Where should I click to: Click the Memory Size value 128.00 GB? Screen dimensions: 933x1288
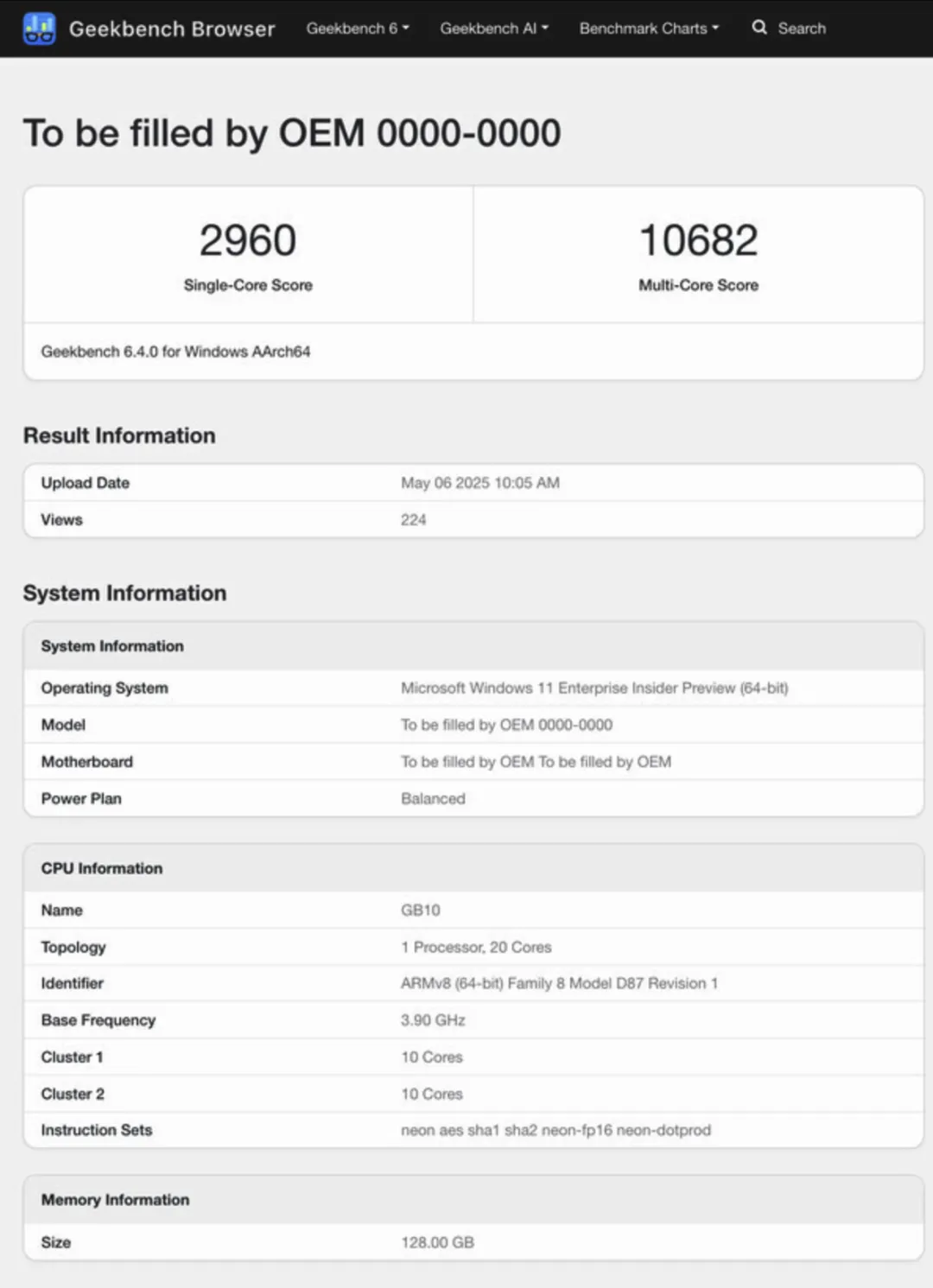[438, 1242]
